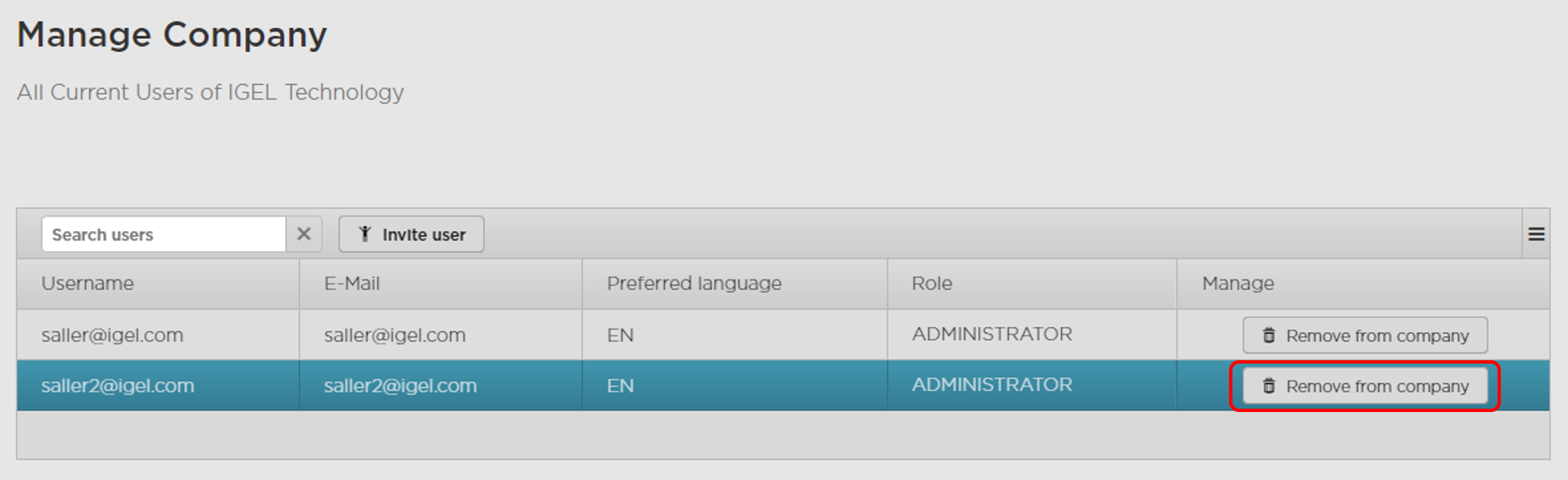Click ADMINISTRATOR role of saller@igel.com
Viewport: 1568px width, 480px height.
point(991,335)
